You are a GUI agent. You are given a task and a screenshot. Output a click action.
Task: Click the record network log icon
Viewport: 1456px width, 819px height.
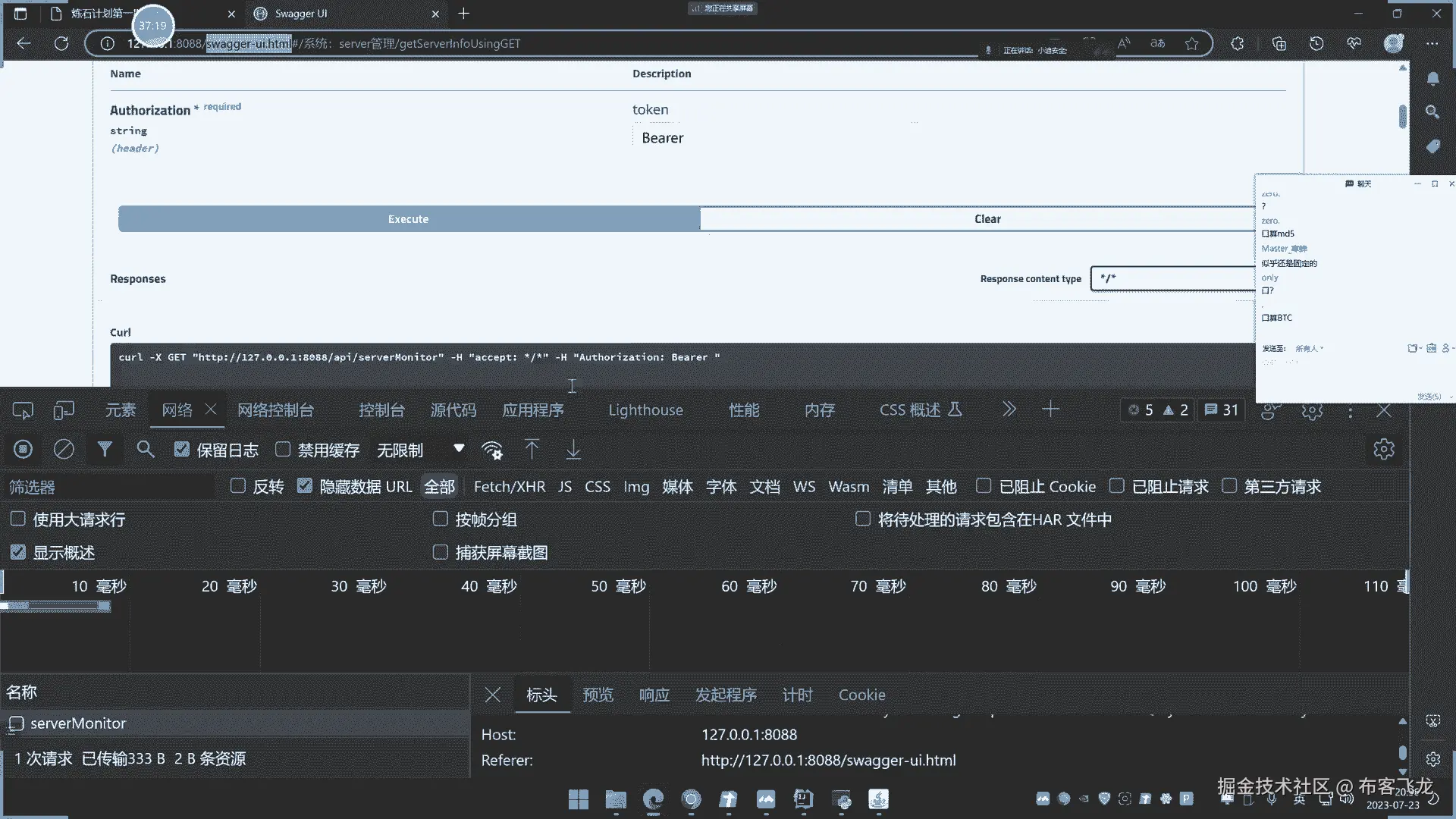[x=24, y=450]
